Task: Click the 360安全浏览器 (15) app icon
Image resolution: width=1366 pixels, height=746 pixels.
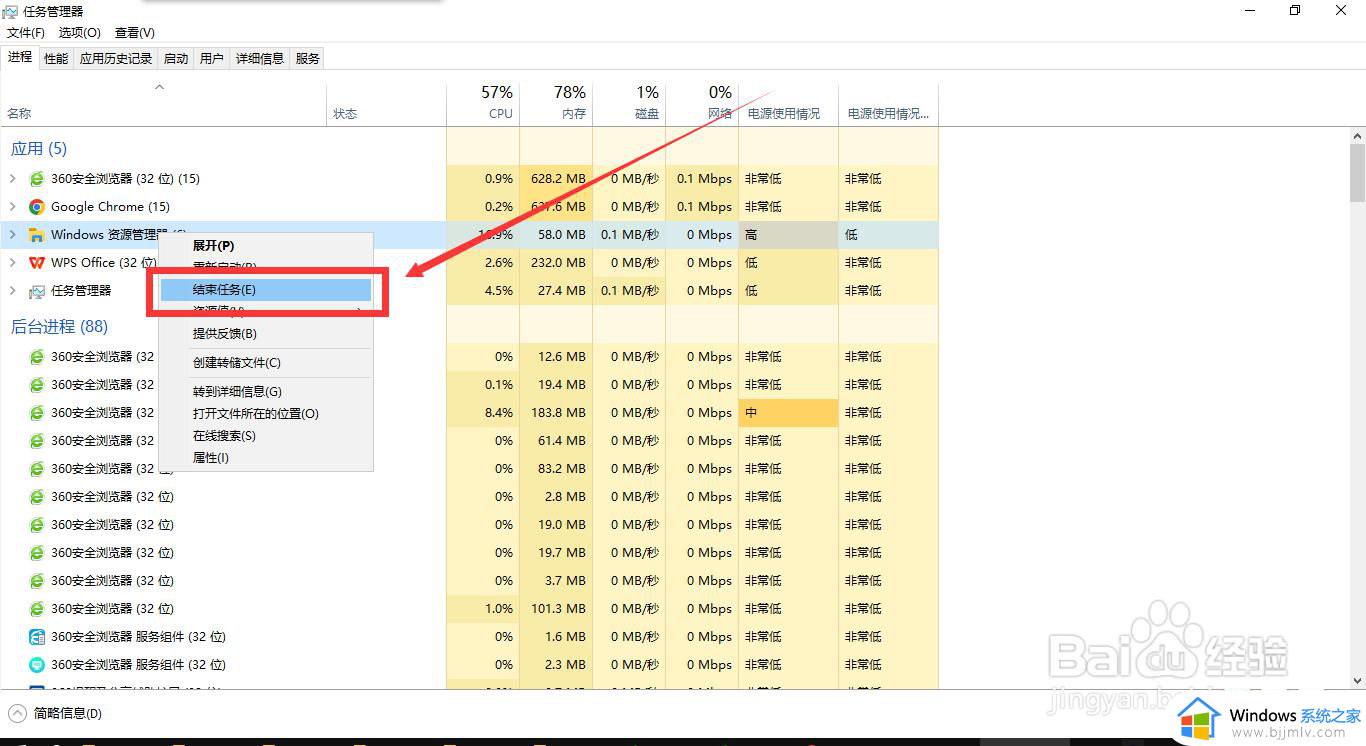Action: [x=37, y=179]
